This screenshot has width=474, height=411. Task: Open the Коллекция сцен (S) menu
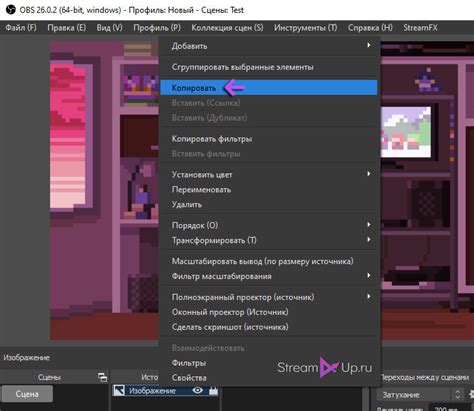click(227, 28)
